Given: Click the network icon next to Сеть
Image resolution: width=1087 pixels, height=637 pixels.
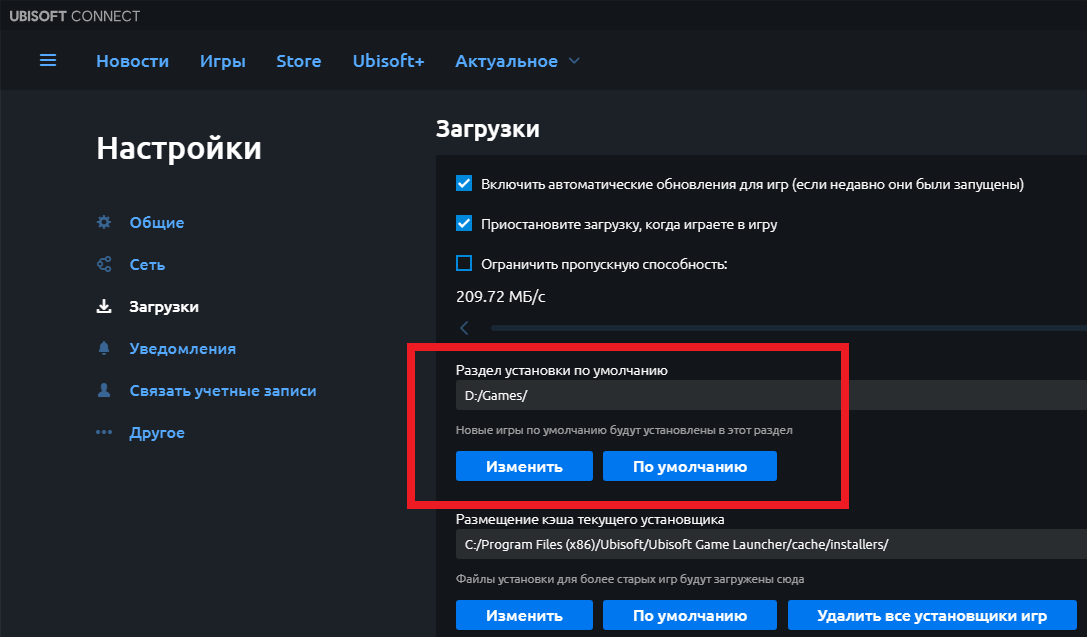Looking at the screenshot, I should (104, 264).
